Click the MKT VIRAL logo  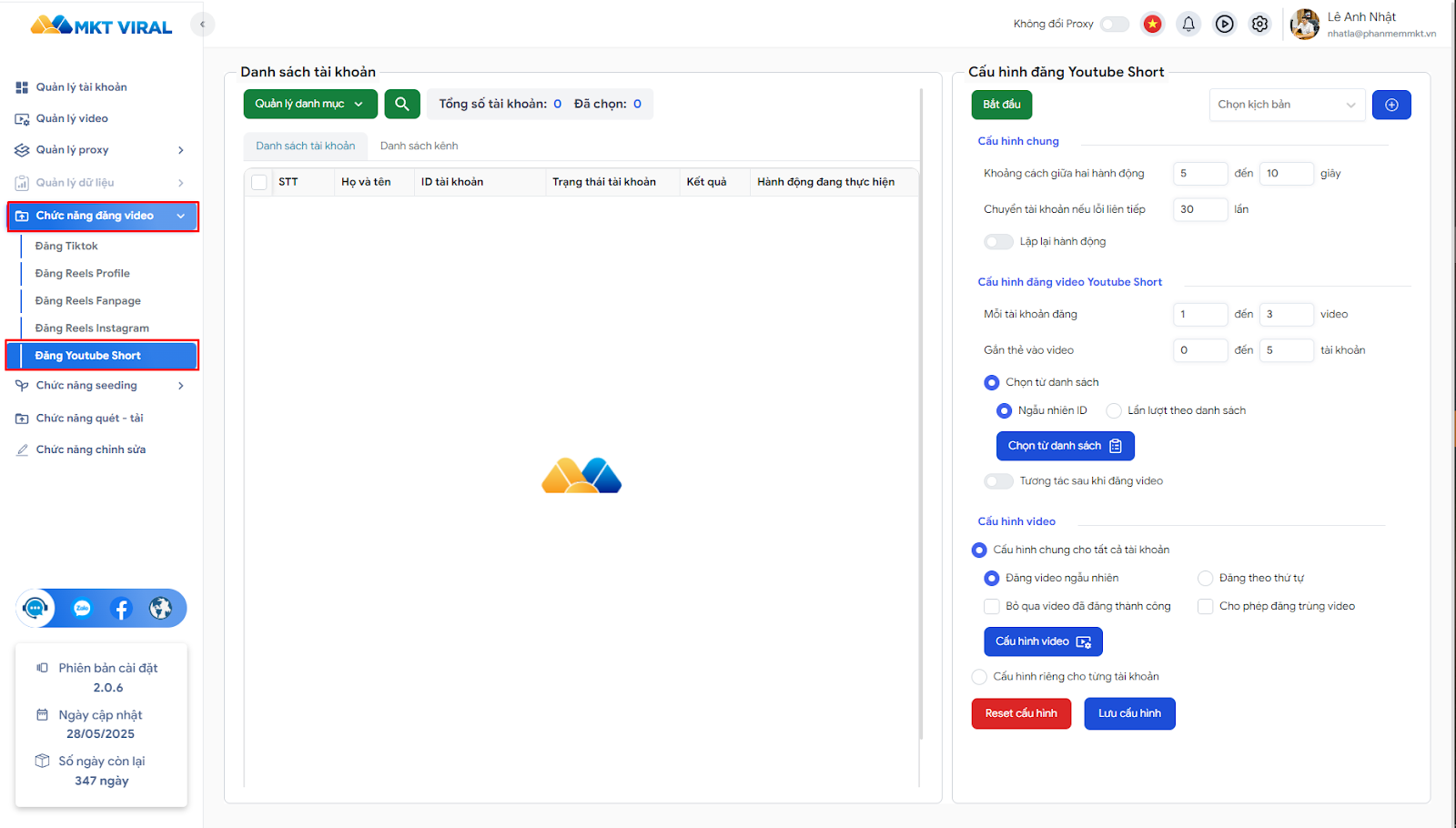pos(101,25)
